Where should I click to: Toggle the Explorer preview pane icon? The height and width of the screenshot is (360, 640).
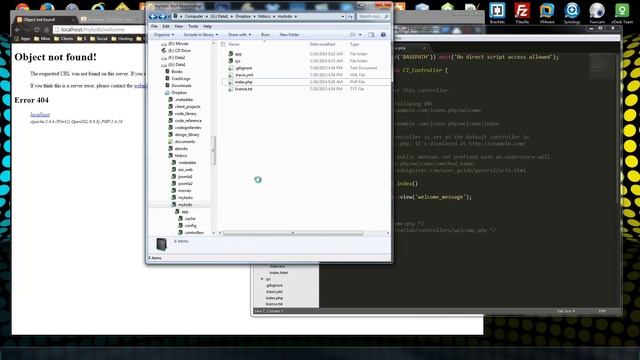tap(371, 35)
